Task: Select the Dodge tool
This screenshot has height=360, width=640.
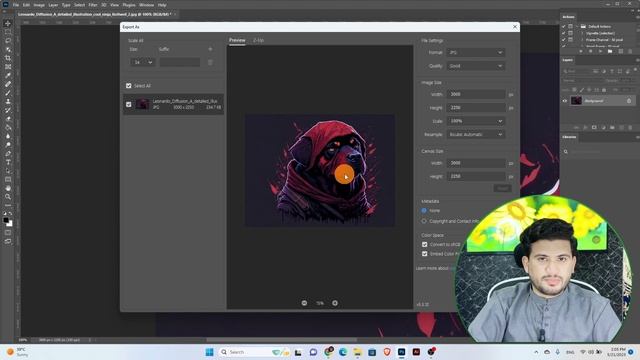Action: [x=8, y=145]
